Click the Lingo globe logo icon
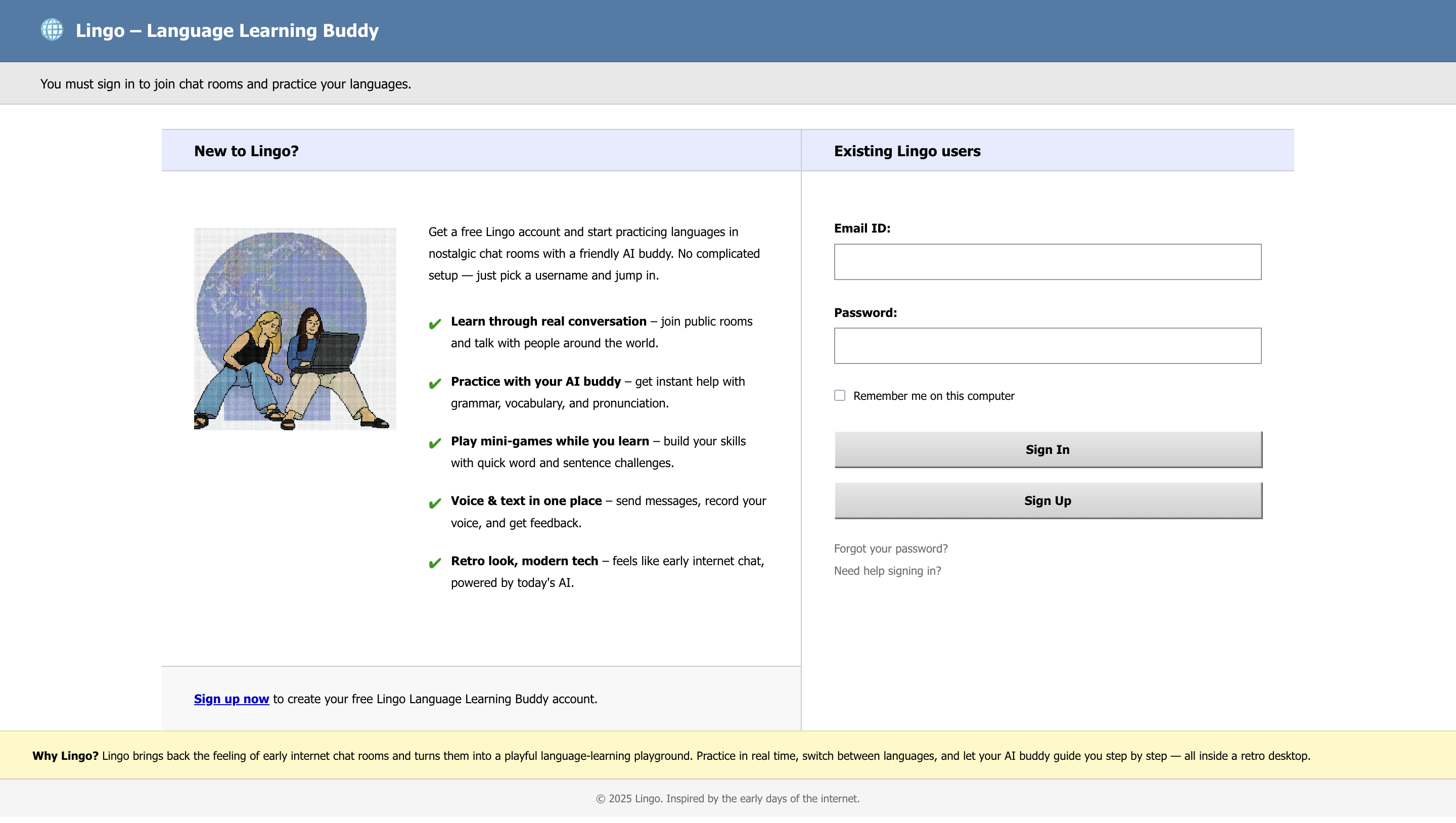 [x=52, y=30]
